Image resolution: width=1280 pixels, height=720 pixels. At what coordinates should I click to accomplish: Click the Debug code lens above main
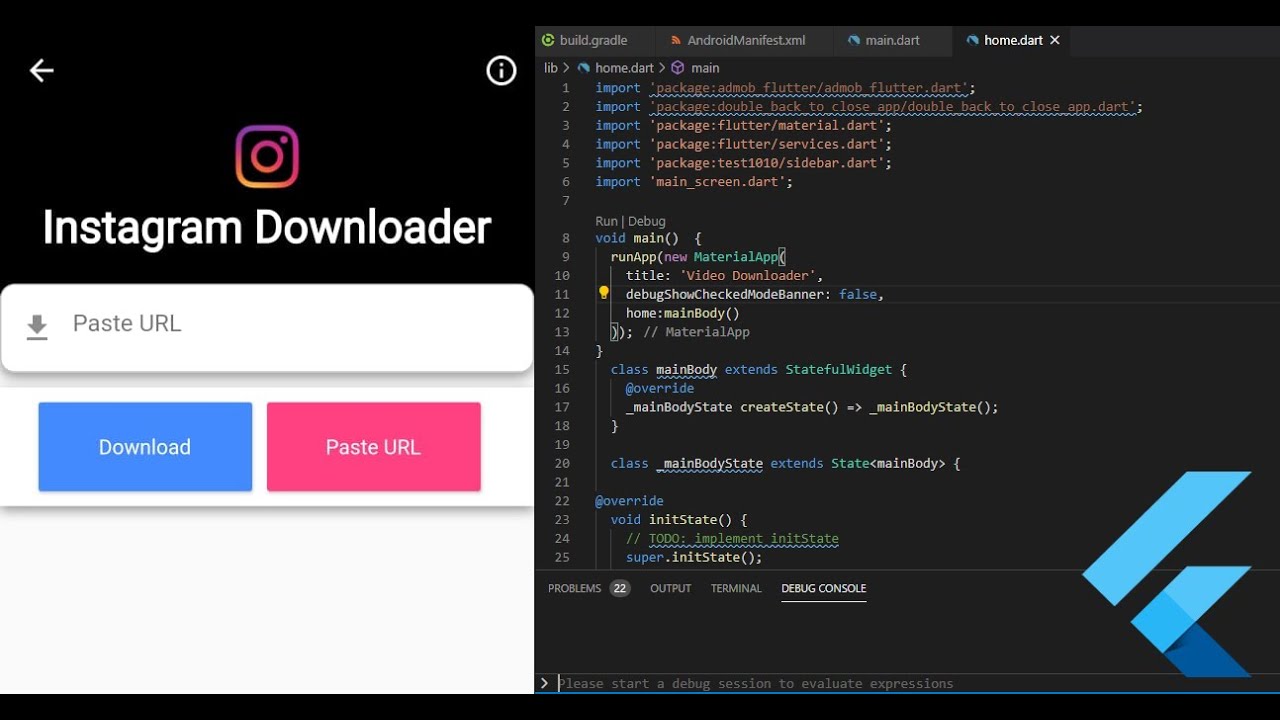coord(646,221)
